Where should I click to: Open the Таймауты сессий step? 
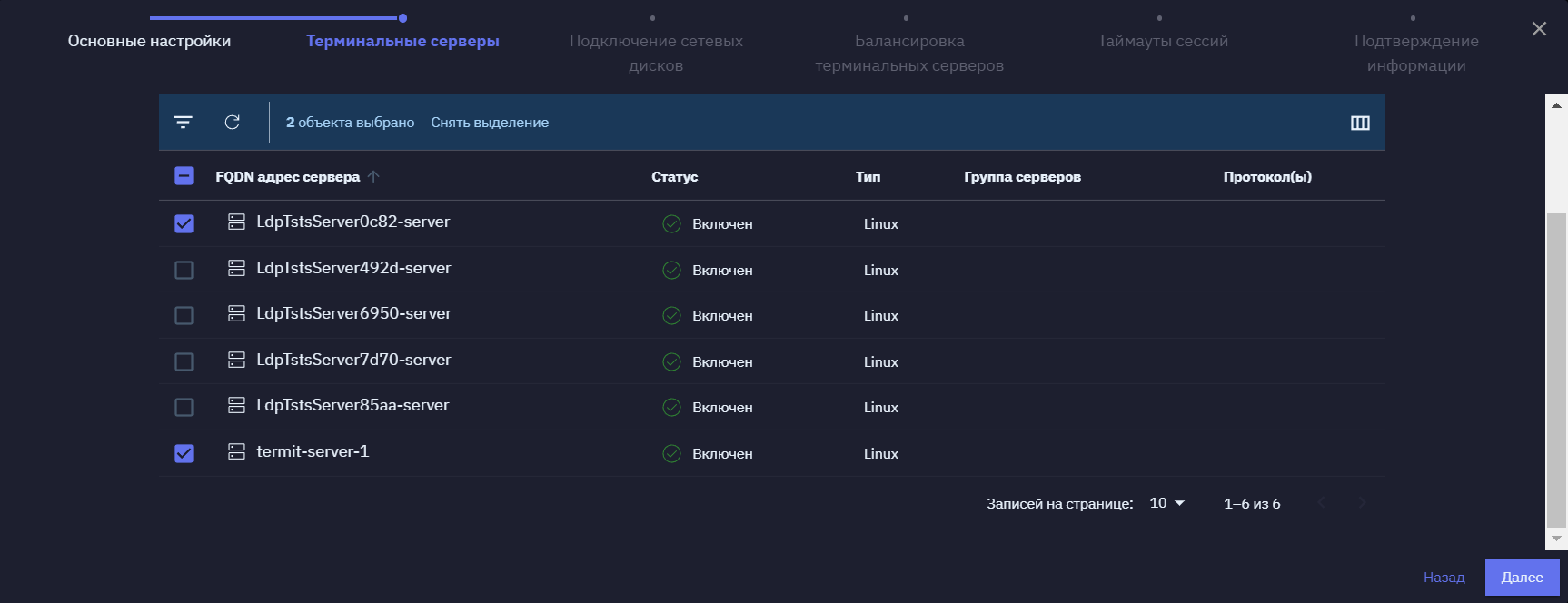click(x=1162, y=41)
